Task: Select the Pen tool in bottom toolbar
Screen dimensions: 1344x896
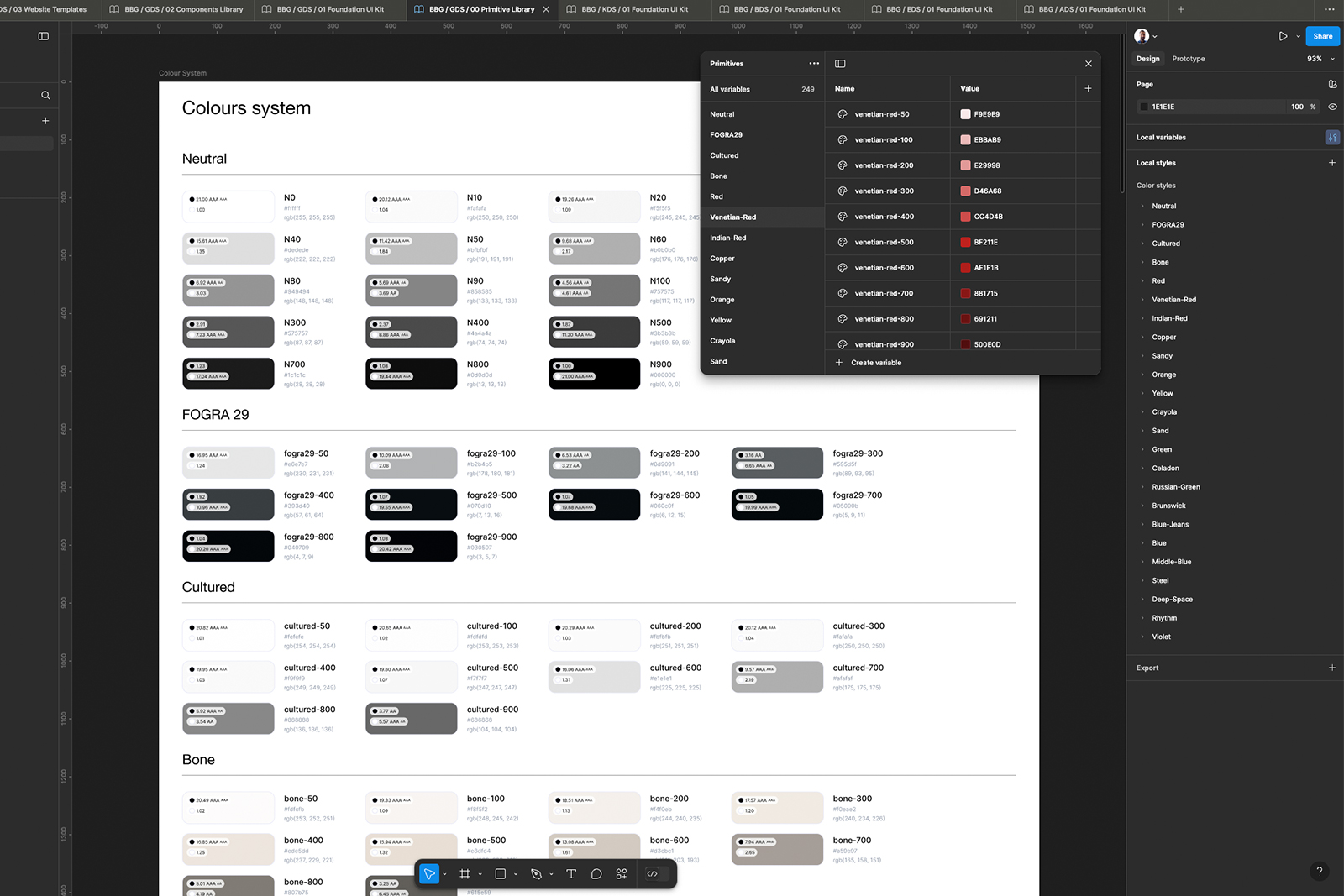Action: pyautogui.click(x=536, y=874)
